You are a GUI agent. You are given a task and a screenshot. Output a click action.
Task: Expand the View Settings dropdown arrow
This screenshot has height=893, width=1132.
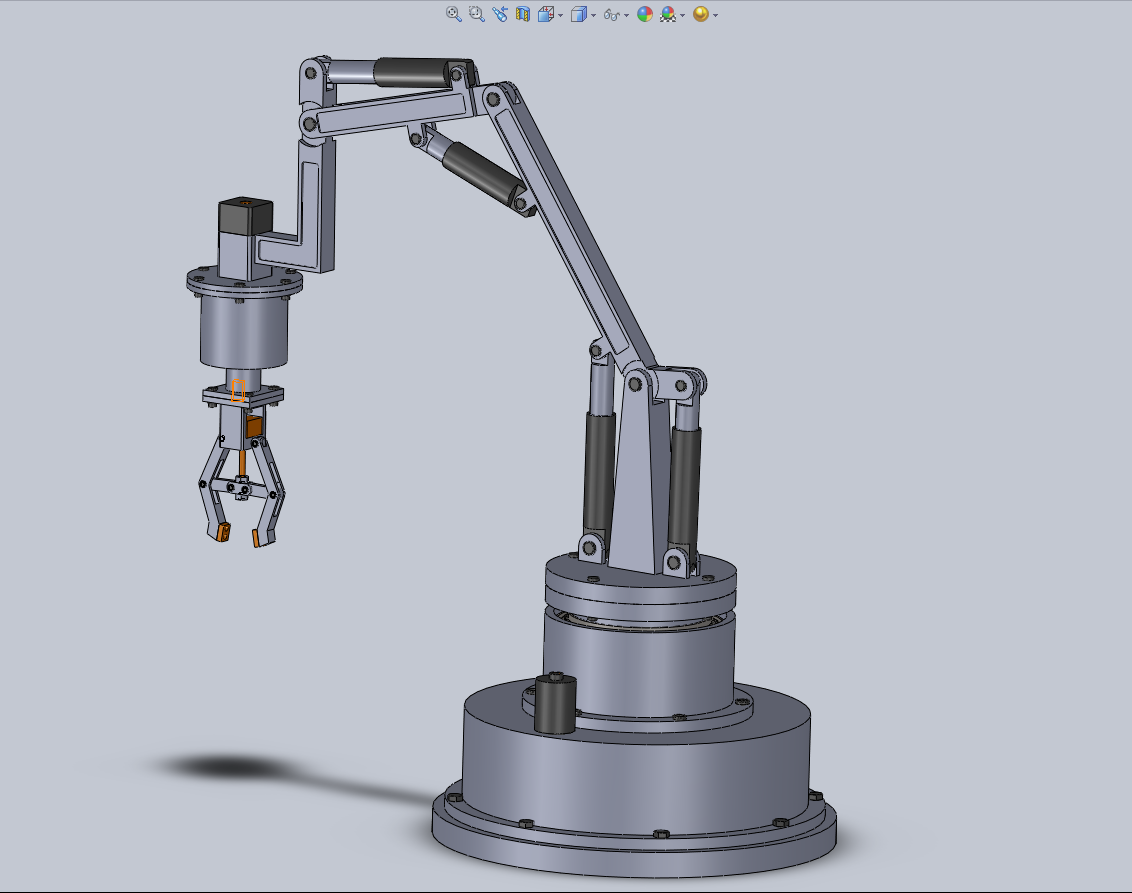pyautogui.click(x=715, y=15)
